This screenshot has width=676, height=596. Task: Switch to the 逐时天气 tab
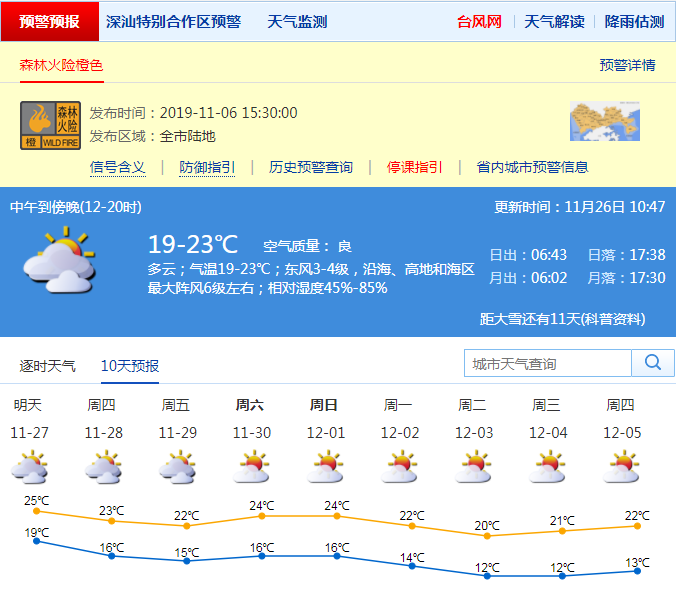coord(47,366)
